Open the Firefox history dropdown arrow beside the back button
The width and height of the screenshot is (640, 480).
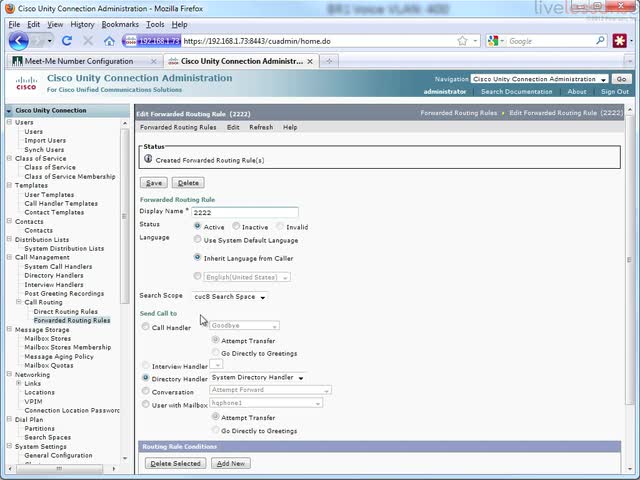[49, 41]
